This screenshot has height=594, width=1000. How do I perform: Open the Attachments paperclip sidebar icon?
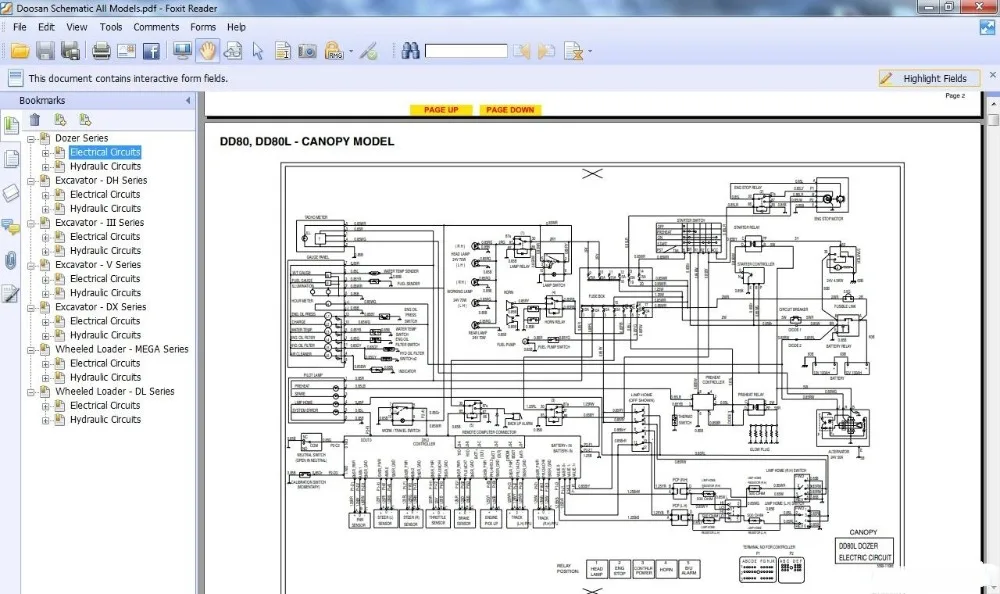pos(11,260)
